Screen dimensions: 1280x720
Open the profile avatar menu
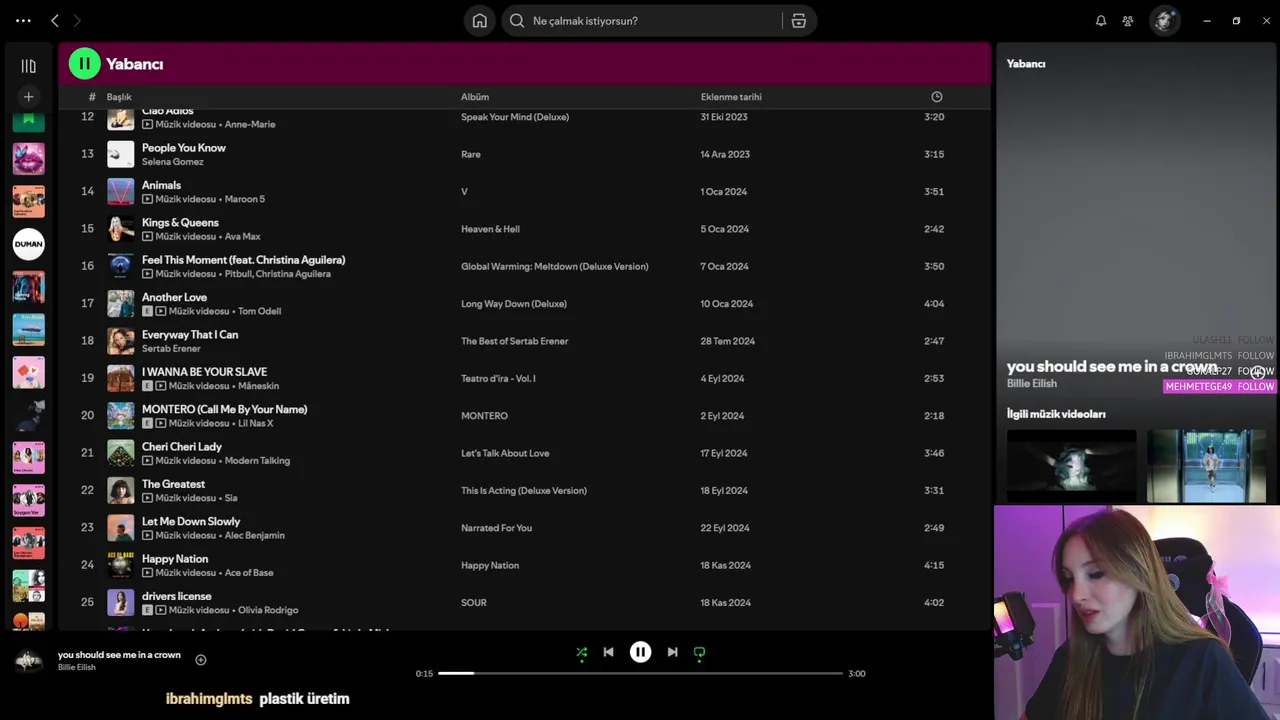(x=1164, y=20)
